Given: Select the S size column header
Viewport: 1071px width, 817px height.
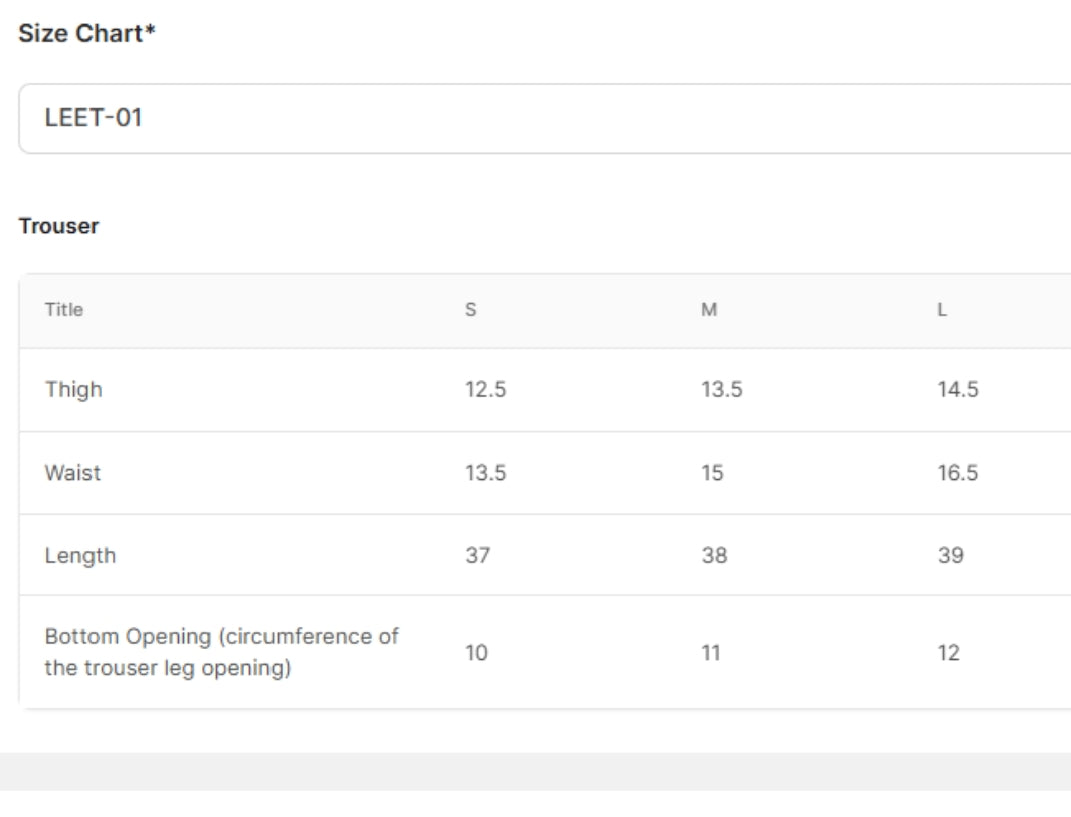Looking at the screenshot, I should (x=470, y=310).
